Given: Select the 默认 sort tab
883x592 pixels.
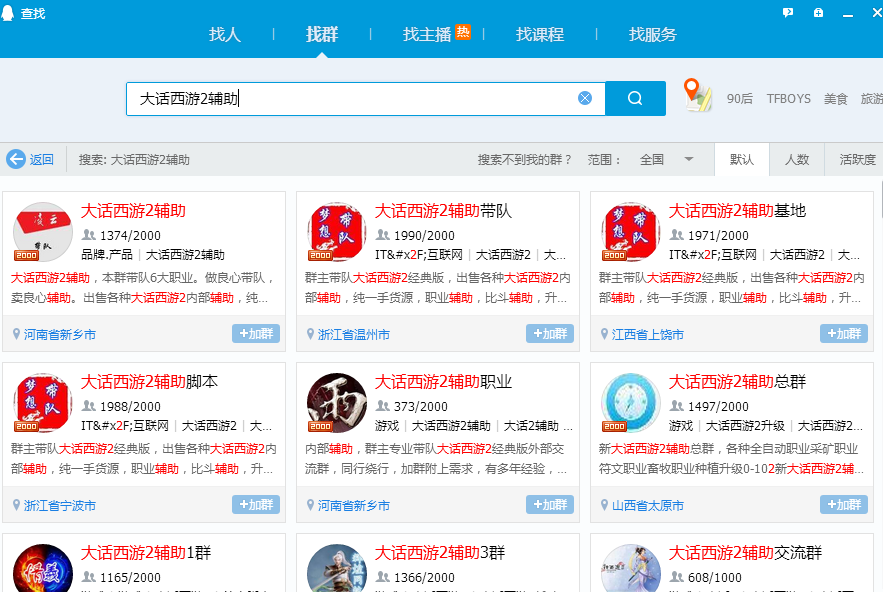Looking at the screenshot, I should point(741,159).
